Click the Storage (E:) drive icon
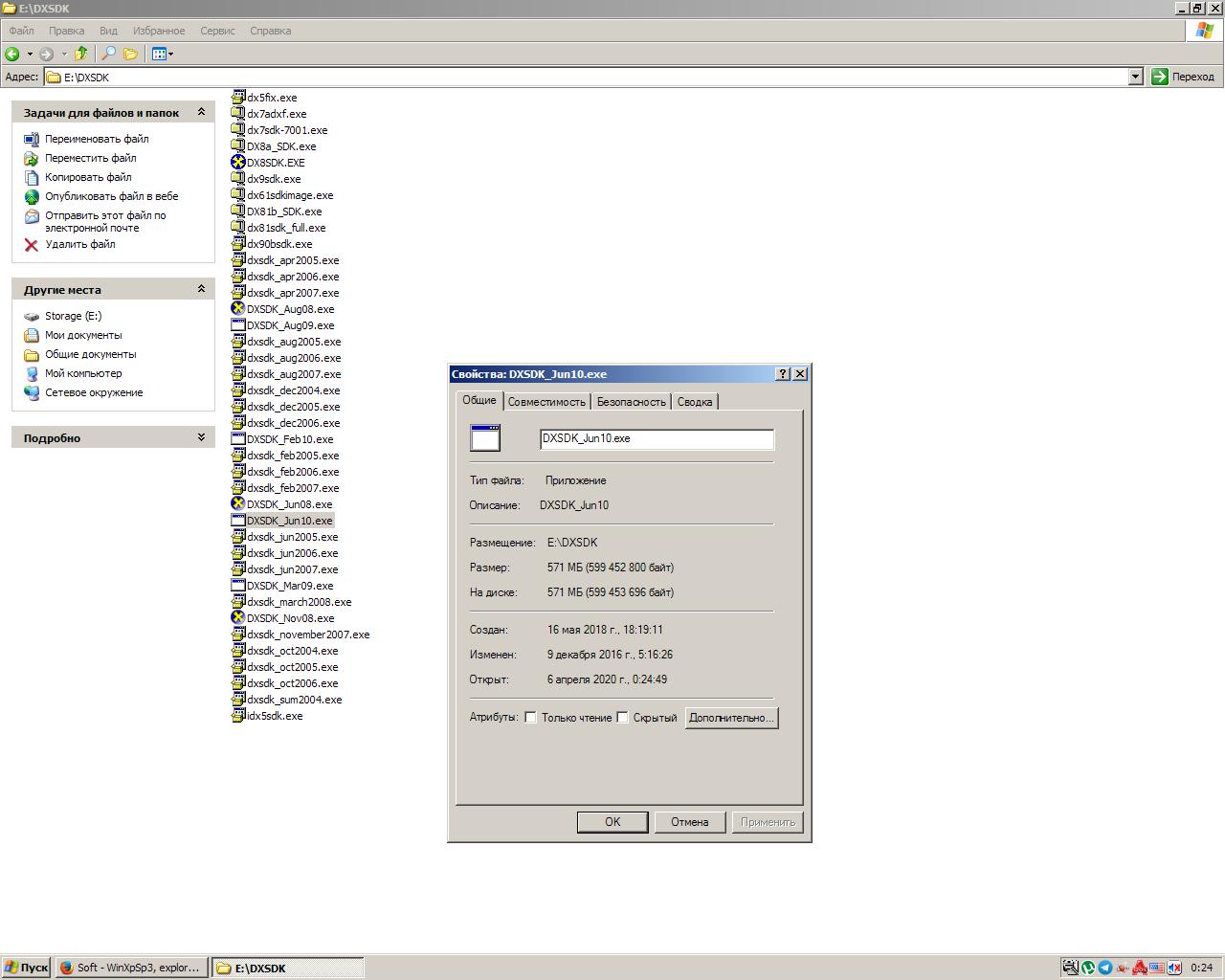The image size is (1225, 980). (x=32, y=316)
